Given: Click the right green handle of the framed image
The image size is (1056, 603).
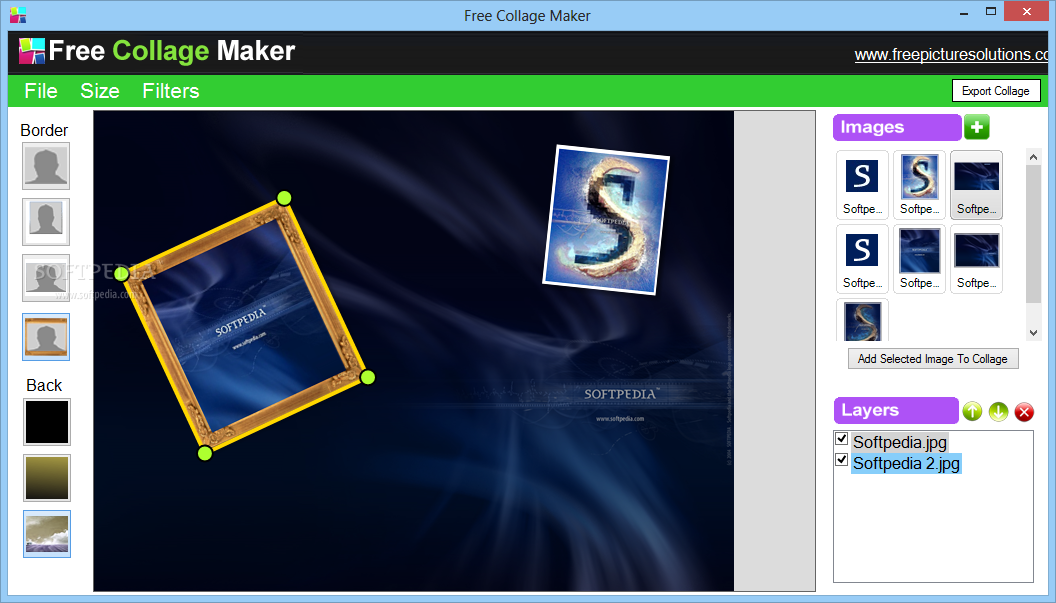Looking at the screenshot, I should (x=367, y=377).
